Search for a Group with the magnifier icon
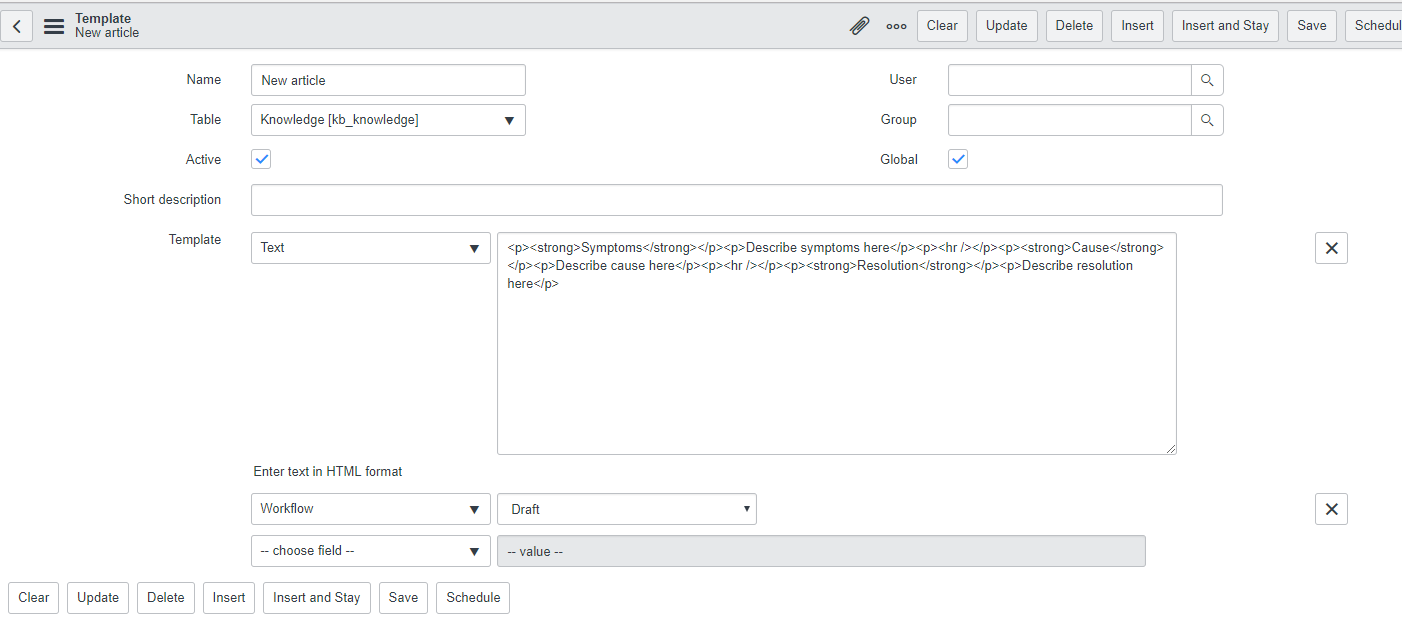The height and width of the screenshot is (633, 1402). click(x=1206, y=119)
